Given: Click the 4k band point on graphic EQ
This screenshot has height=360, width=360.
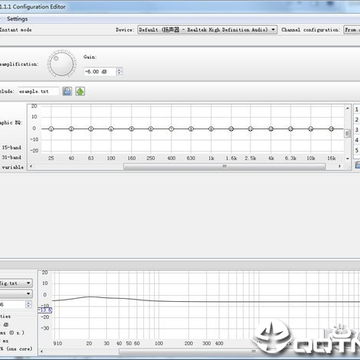Looking at the screenshot, I should (x=271, y=129).
